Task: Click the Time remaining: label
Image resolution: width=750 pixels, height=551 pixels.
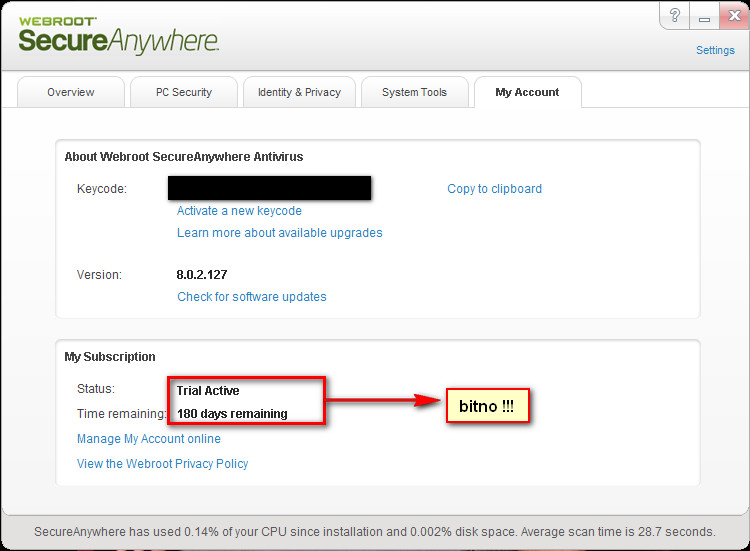Action: pyautogui.click(x=121, y=414)
